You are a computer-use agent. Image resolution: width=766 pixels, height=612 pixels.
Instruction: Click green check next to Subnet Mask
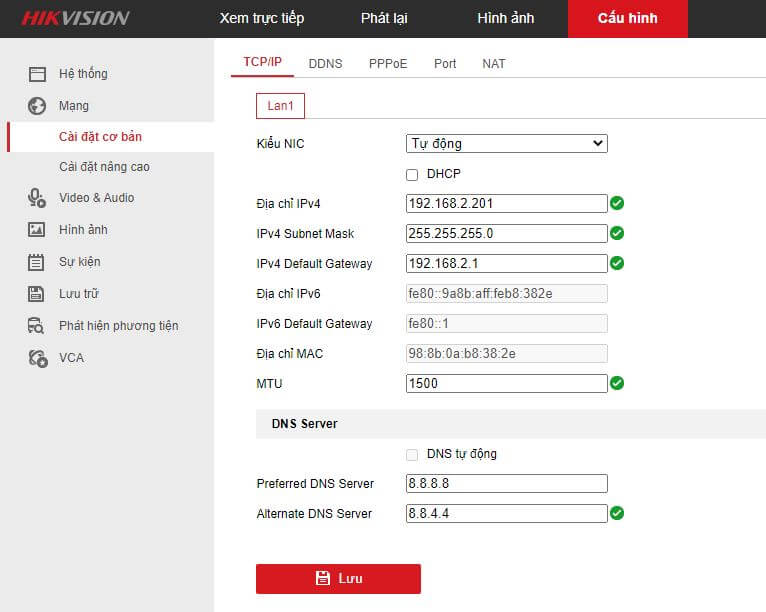[x=617, y=233]
